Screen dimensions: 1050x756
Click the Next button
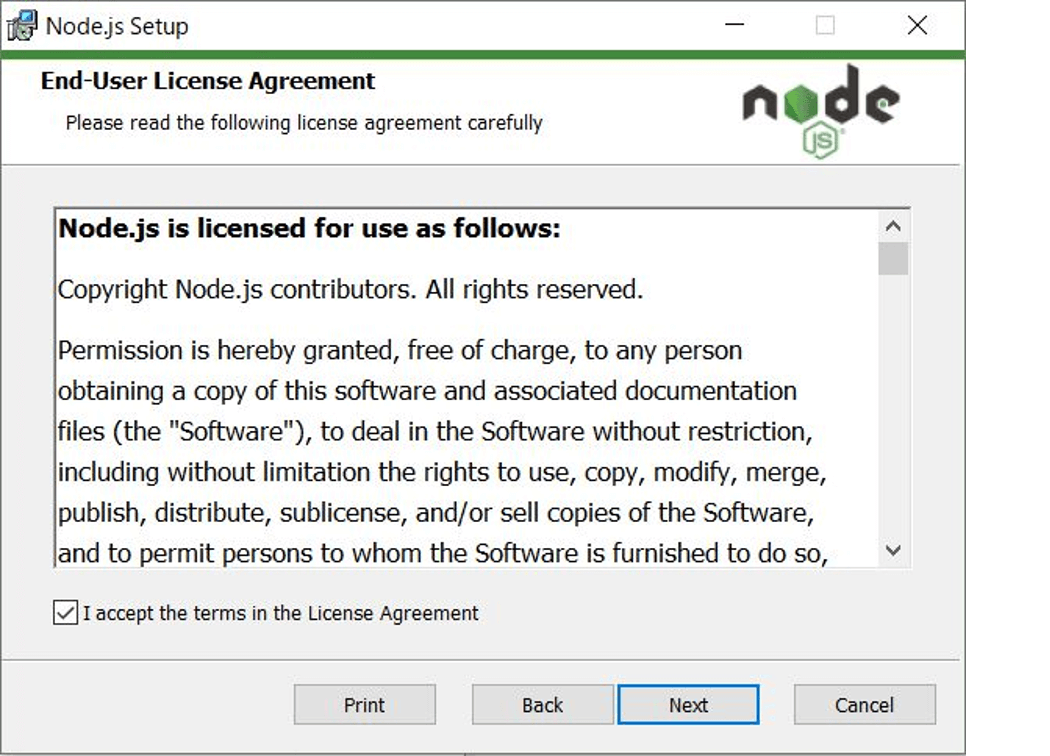tap(688, 704)
